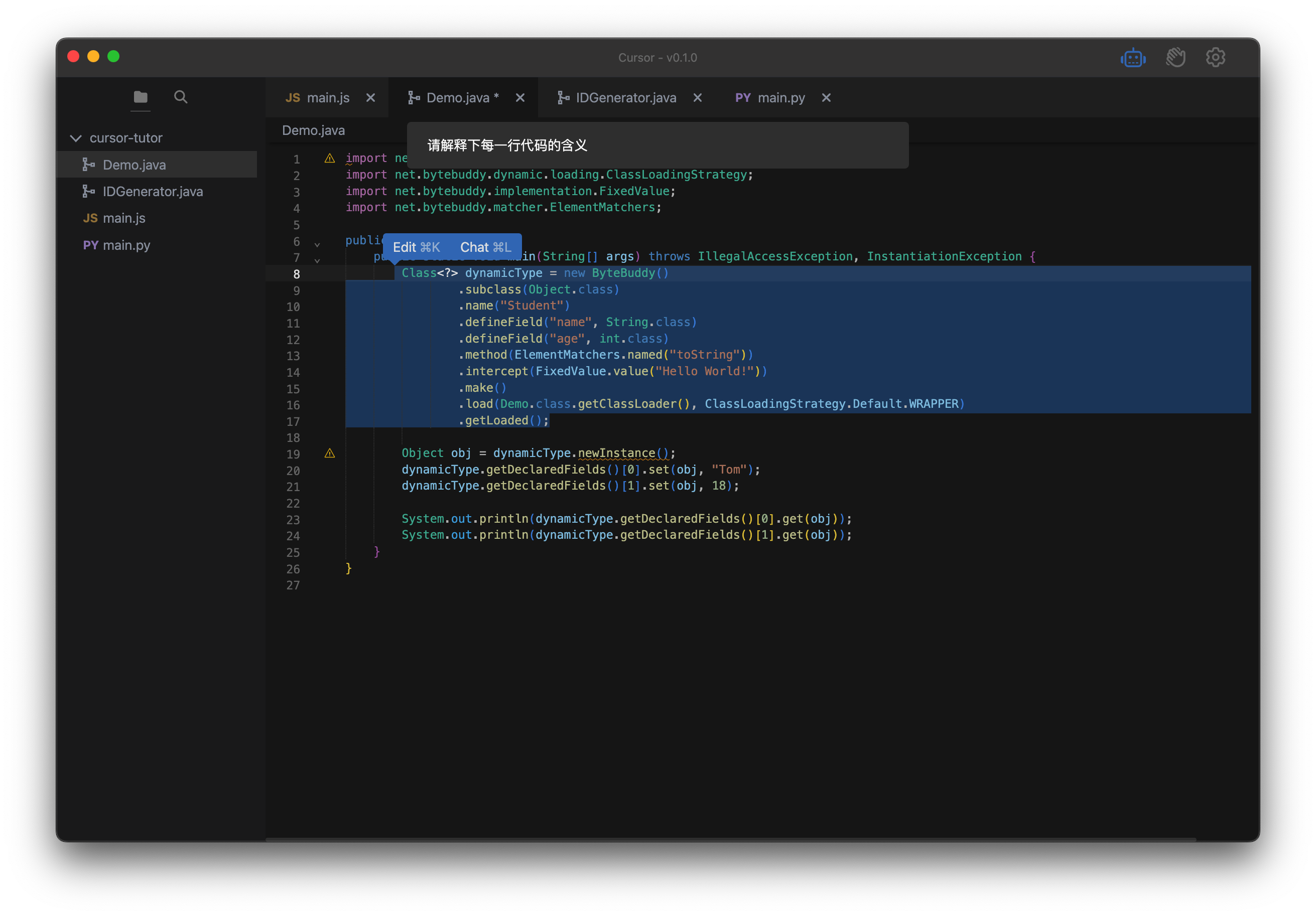1316x916 pixels.
Task: Click the Chat ⌘L button
Action: pos(485,247)
